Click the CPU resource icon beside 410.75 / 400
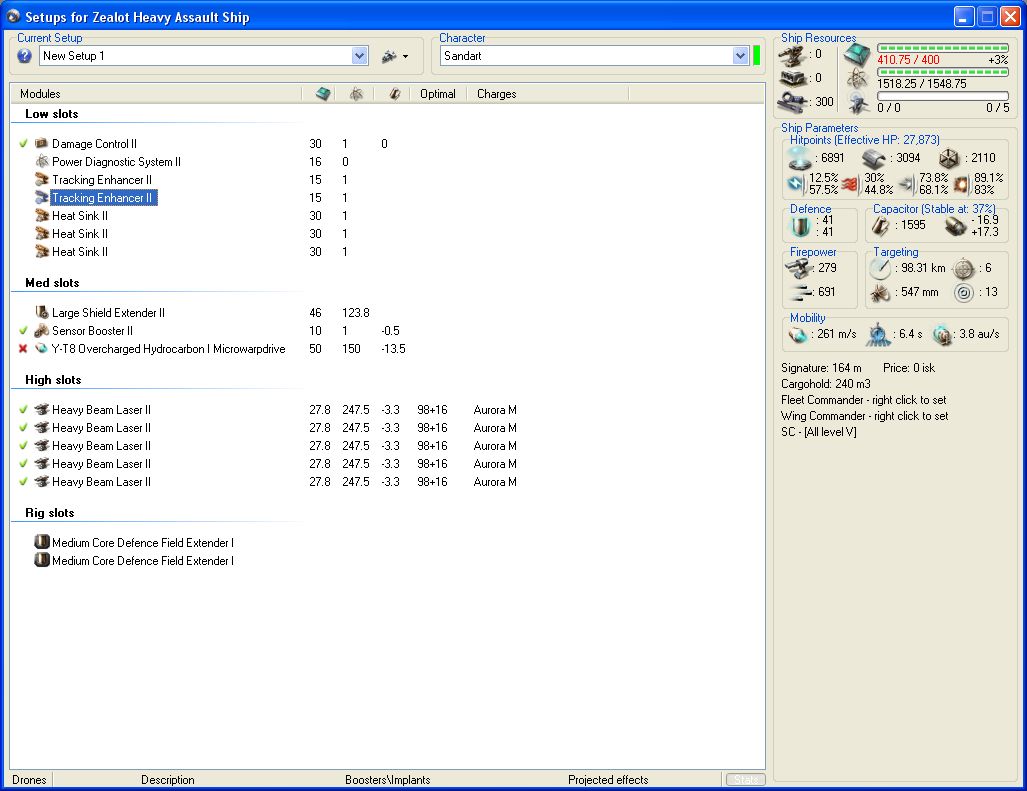Image resolution: width=1027 pixels, height=791 pixels. click(x=857, y=55)
